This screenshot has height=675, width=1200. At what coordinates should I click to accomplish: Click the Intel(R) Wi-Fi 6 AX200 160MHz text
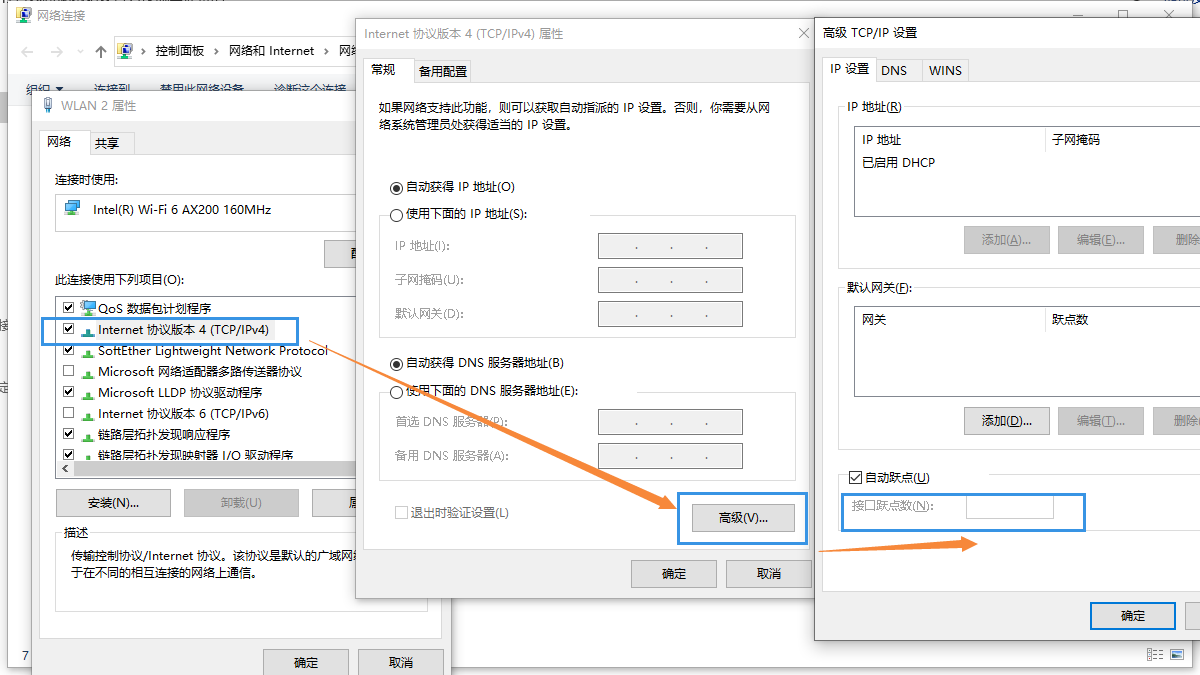click(182, 210)
